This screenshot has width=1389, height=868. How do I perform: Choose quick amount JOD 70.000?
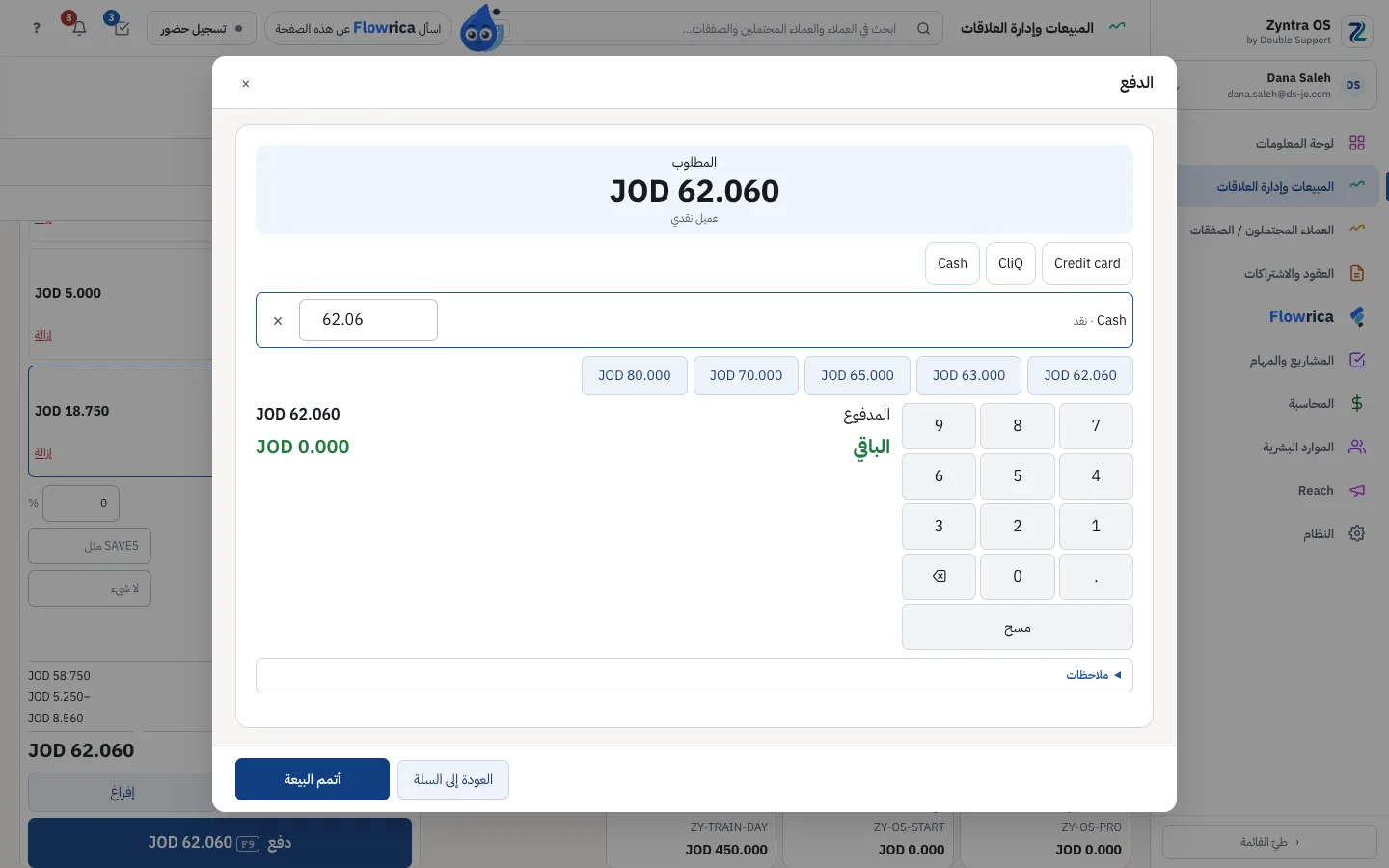pyautogui.click(x=746, y=375)
